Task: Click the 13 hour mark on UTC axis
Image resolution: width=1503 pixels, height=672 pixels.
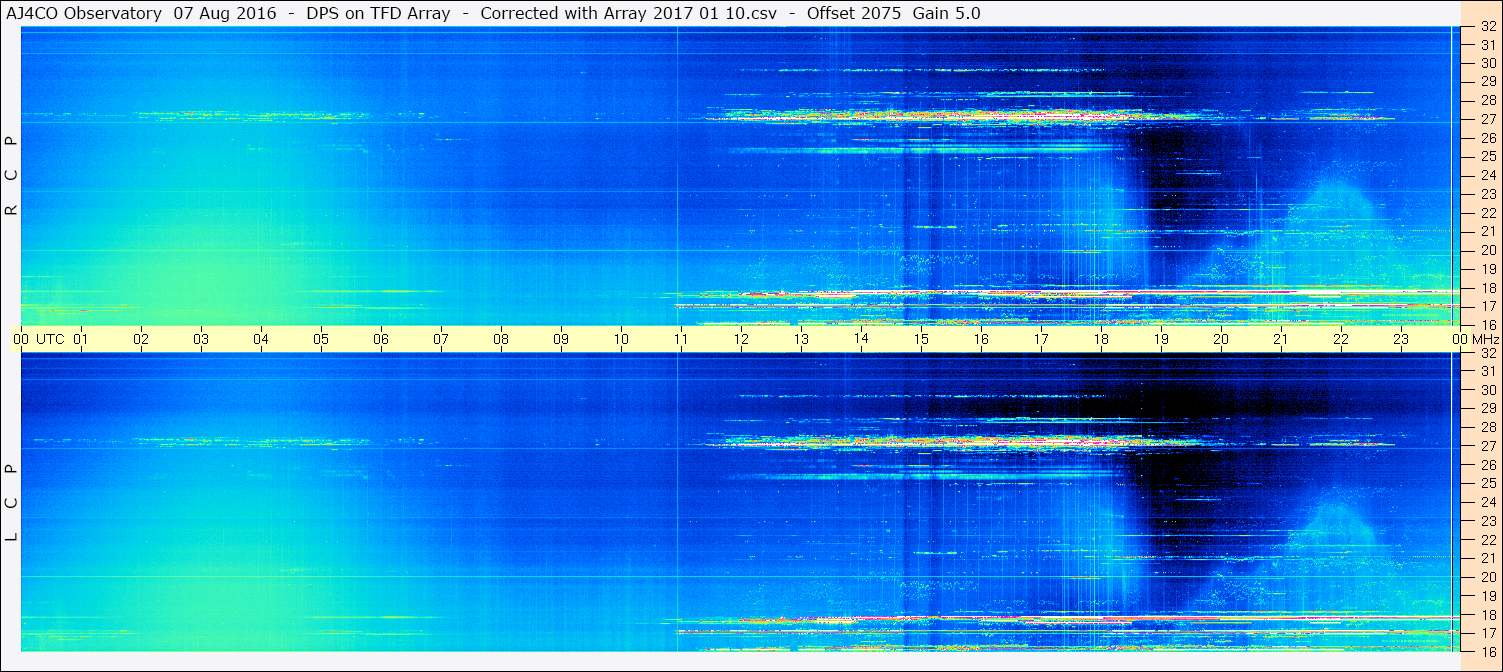Action: click(800, 339)
